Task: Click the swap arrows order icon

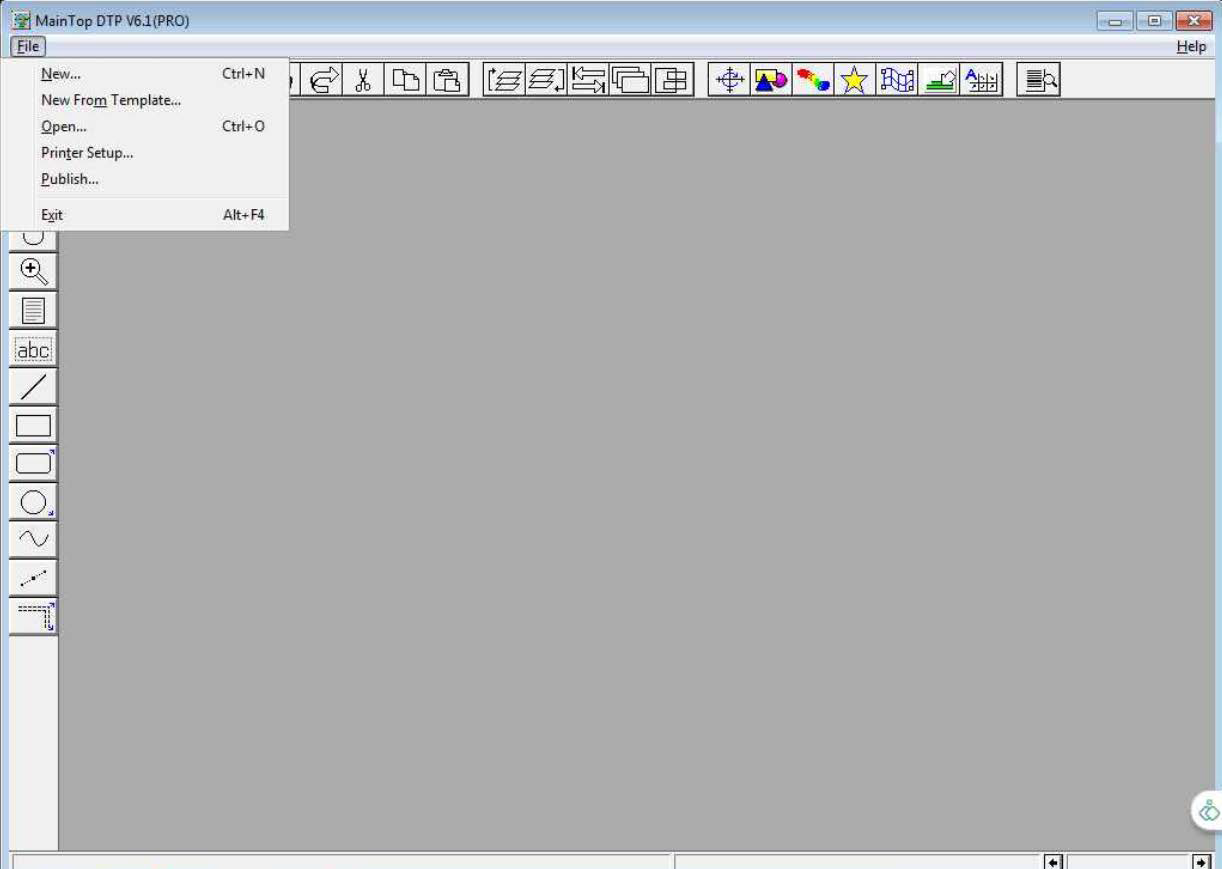Action: click(589, 80)
